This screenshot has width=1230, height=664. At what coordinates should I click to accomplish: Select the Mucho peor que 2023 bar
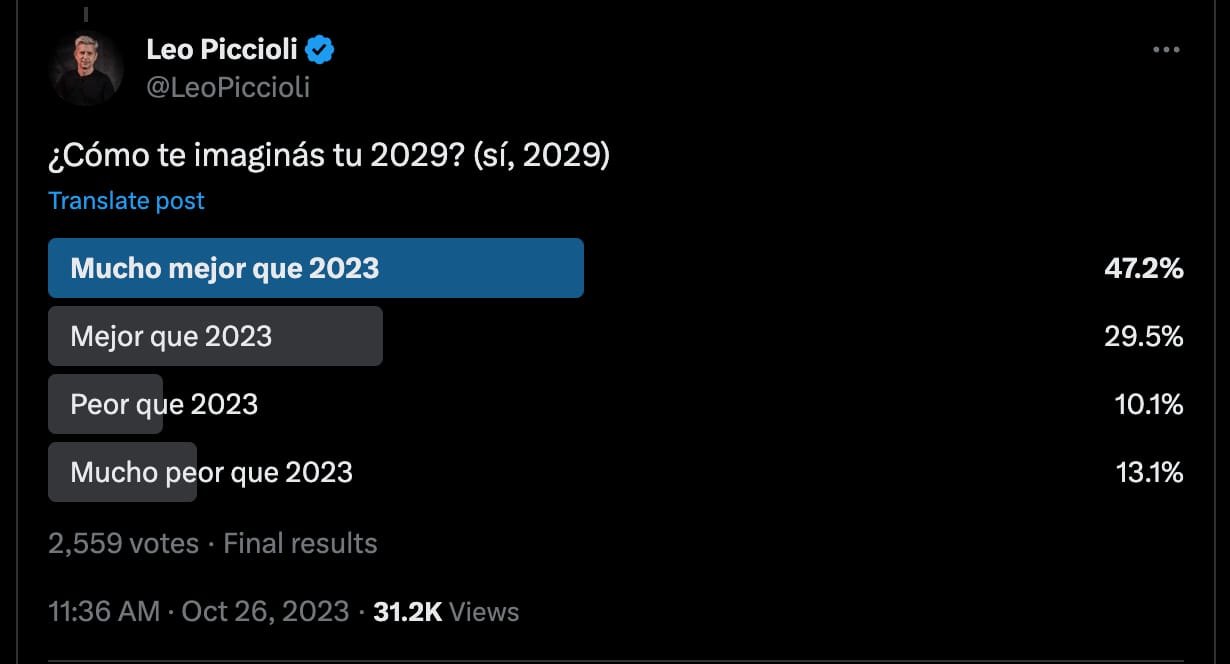tap(122, 472)
